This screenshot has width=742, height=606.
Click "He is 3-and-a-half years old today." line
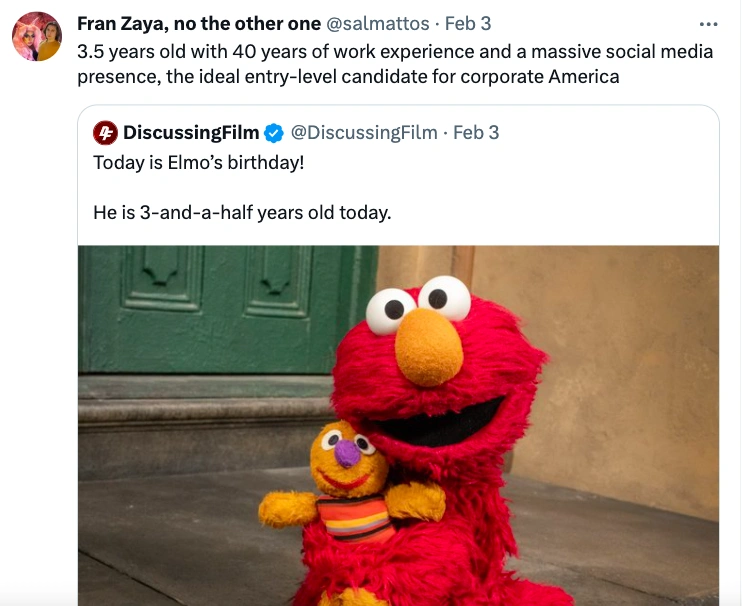242,212
